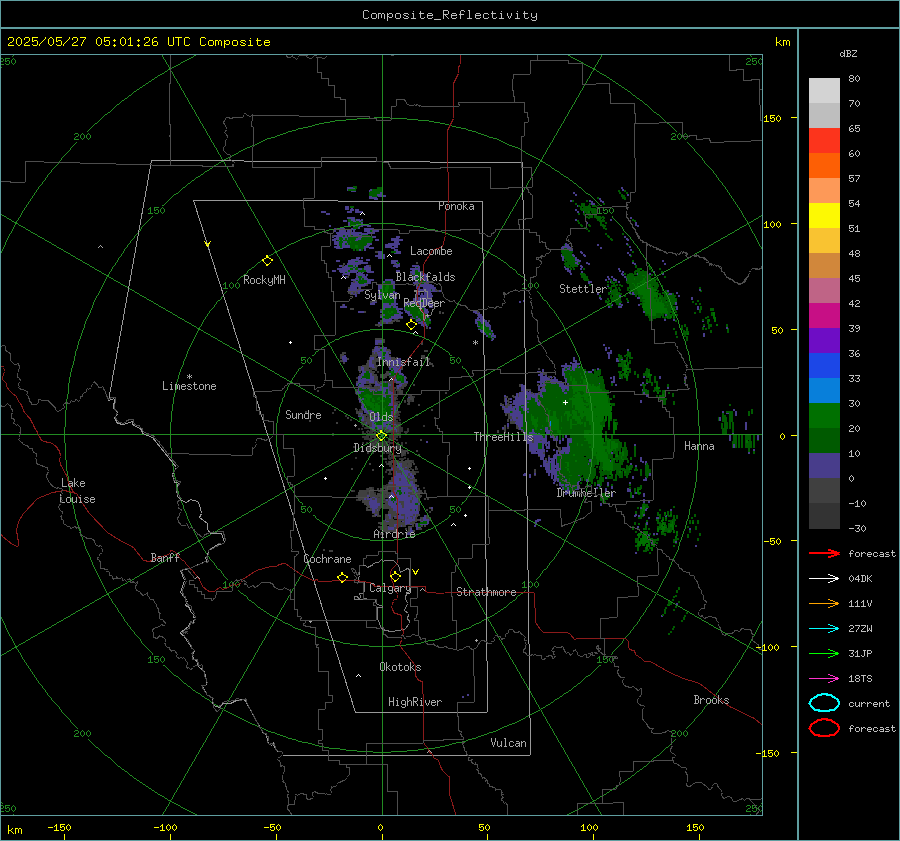This screenshot has width=900, height=841.
Task: Click the Banff label
Action: [x=165, y=557]
